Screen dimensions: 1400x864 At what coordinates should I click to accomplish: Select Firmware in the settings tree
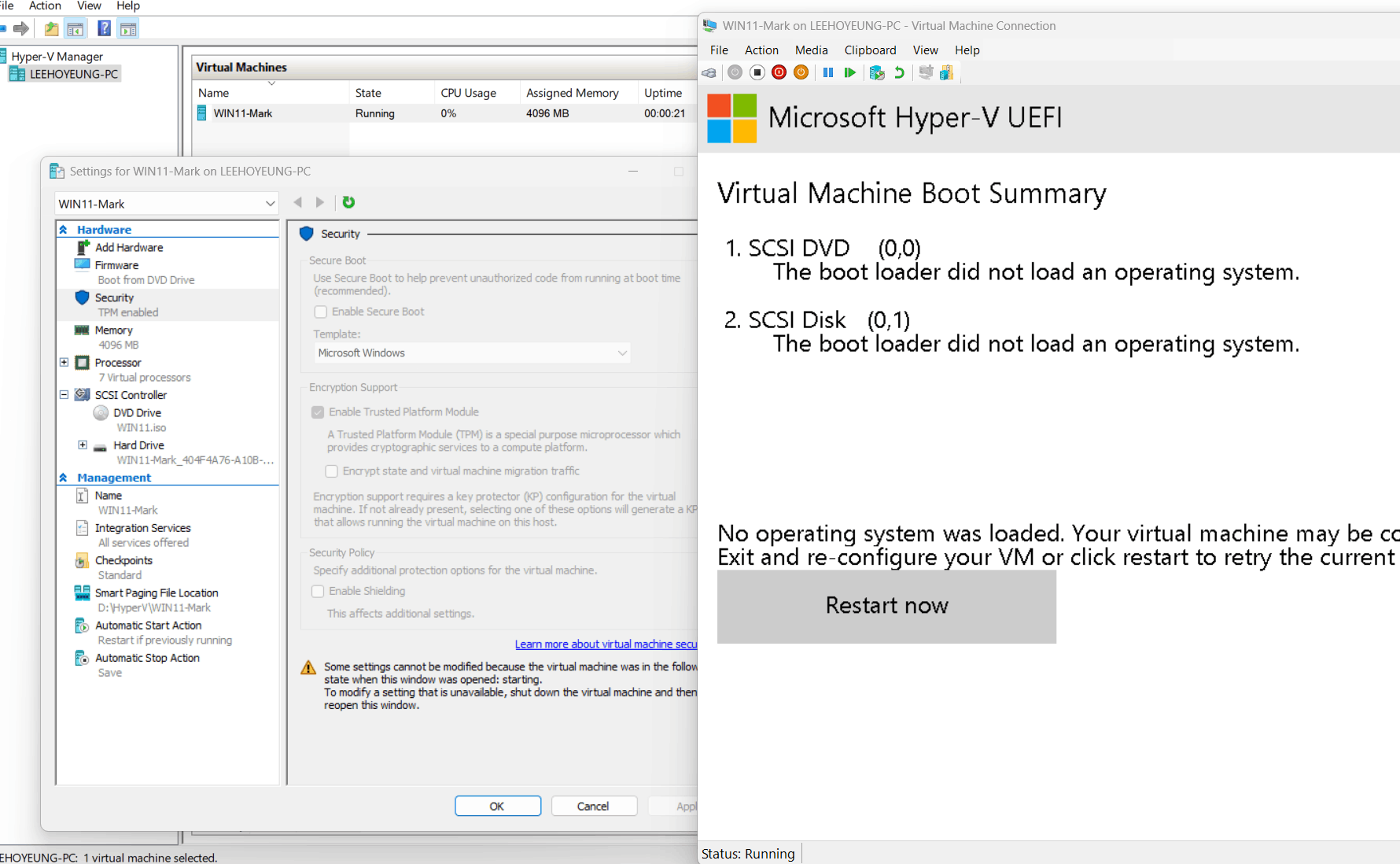(x=116, y=265)
